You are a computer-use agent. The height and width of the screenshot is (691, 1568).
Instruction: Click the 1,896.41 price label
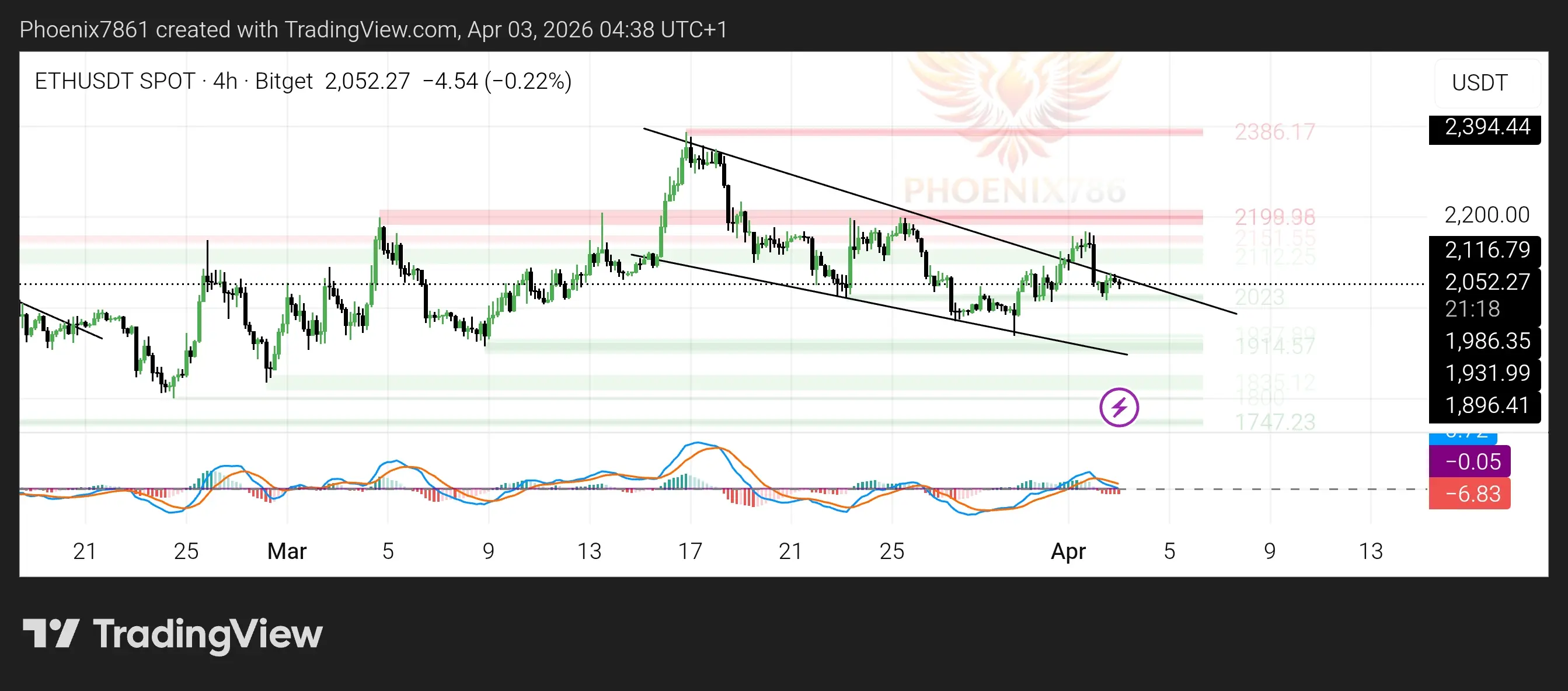point(1486,405)
